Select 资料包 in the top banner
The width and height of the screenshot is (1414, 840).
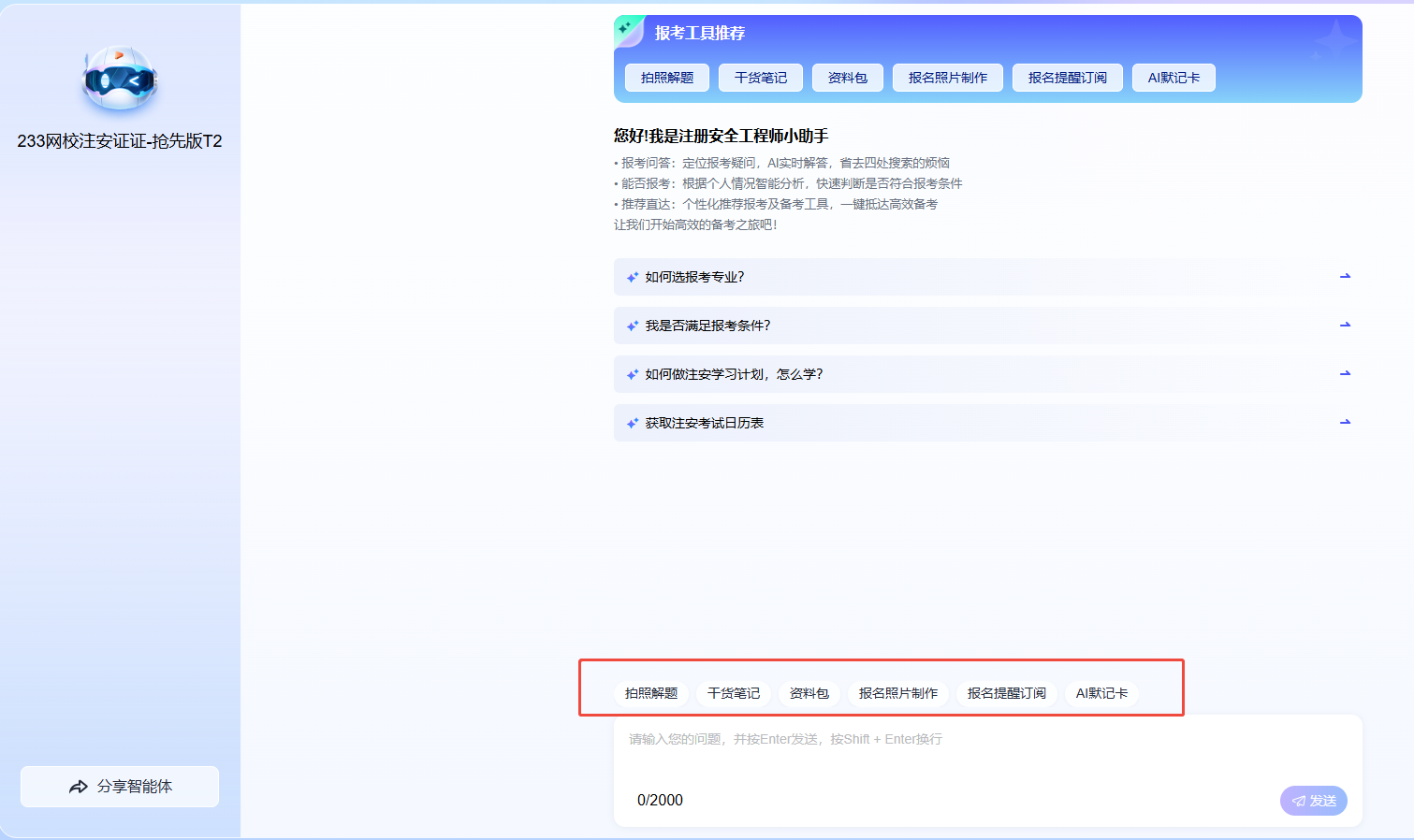(848, 78)
